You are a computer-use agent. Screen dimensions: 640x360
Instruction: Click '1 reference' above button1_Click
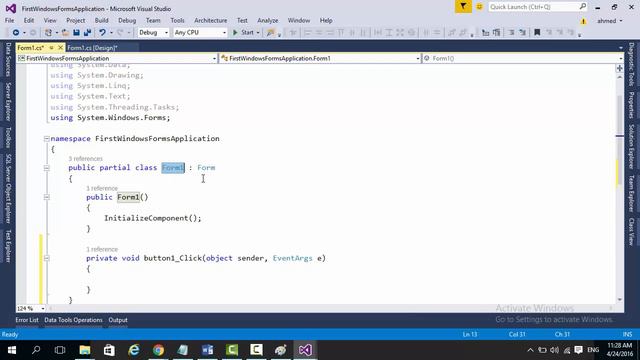coord(102,249)
